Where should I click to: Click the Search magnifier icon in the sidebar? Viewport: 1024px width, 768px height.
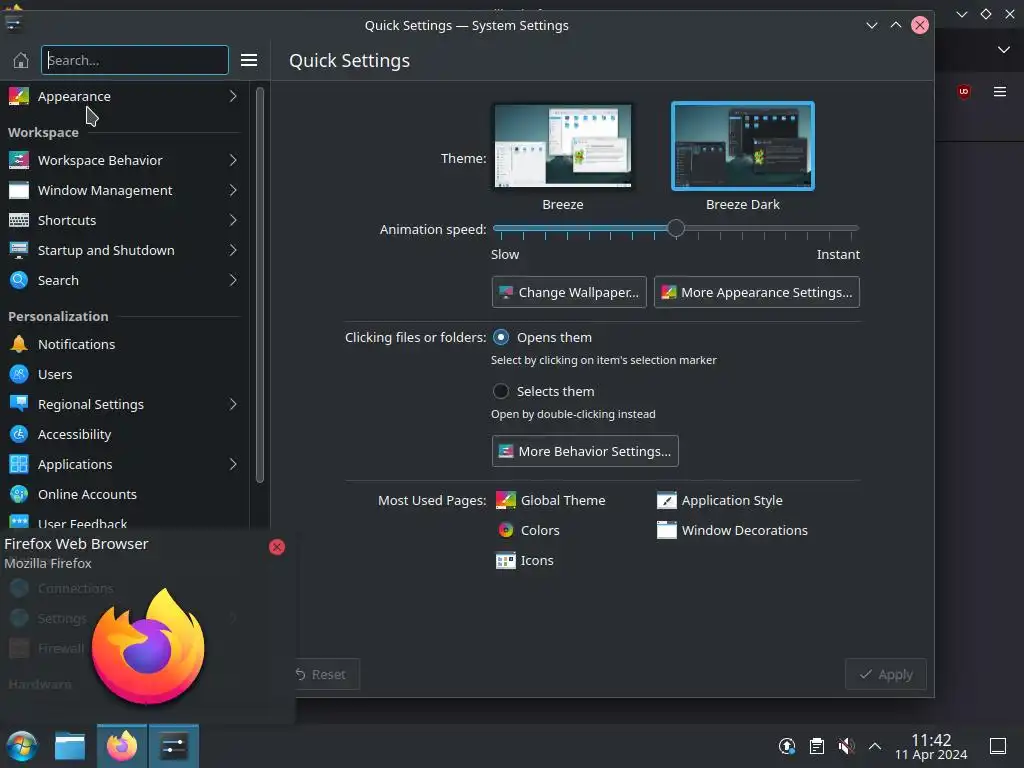18,280
